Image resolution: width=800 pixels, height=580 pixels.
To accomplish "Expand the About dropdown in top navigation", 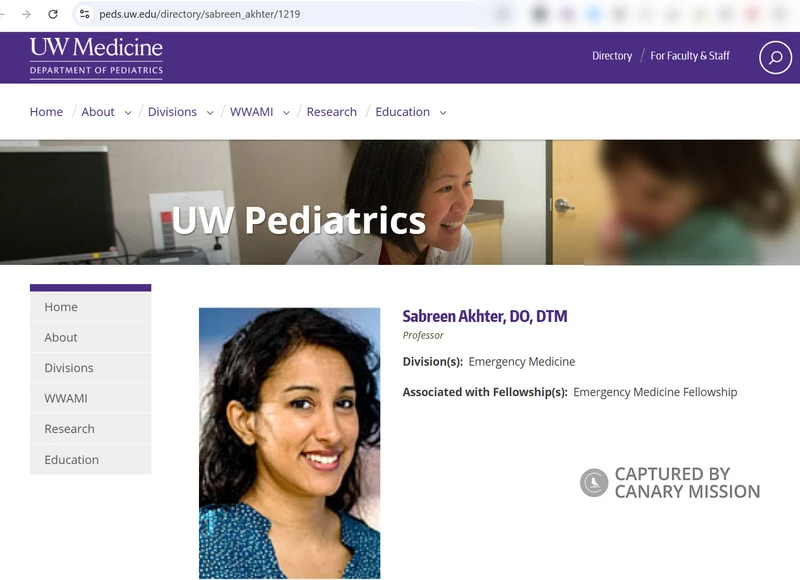I will tap(128, 113).
